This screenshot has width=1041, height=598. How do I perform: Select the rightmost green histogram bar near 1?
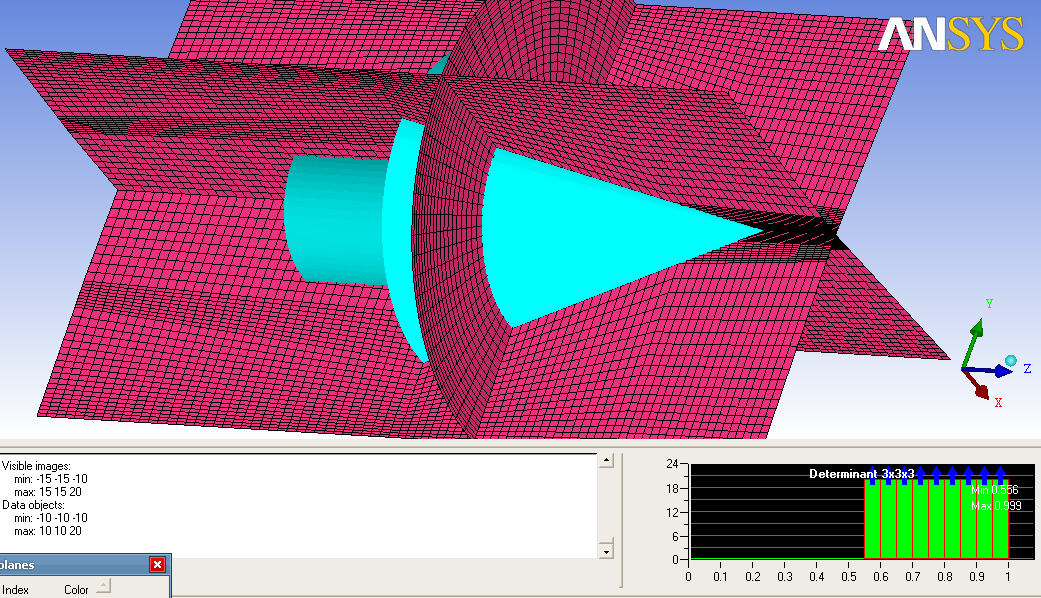pyautogui.click(x=999, y=520)
